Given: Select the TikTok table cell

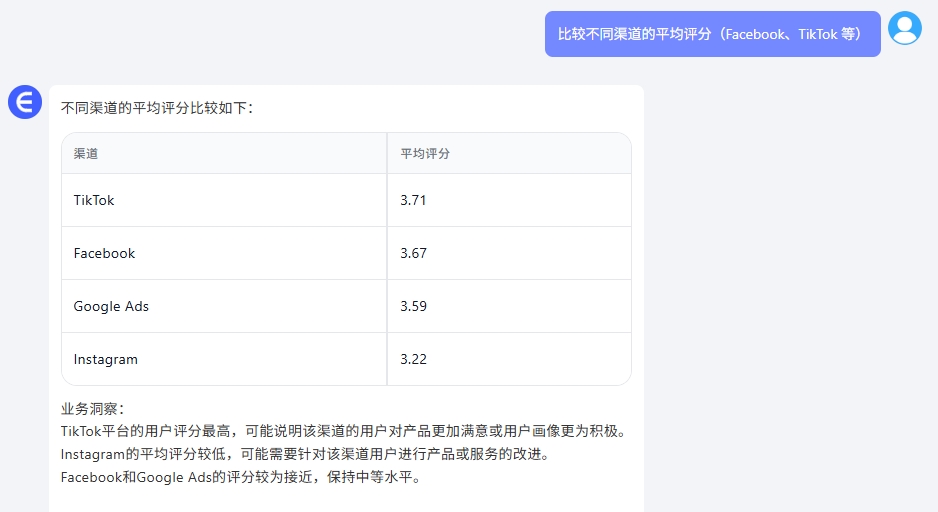Looking at the screenshot, I should pyautogui.click(x=224, y=200).
